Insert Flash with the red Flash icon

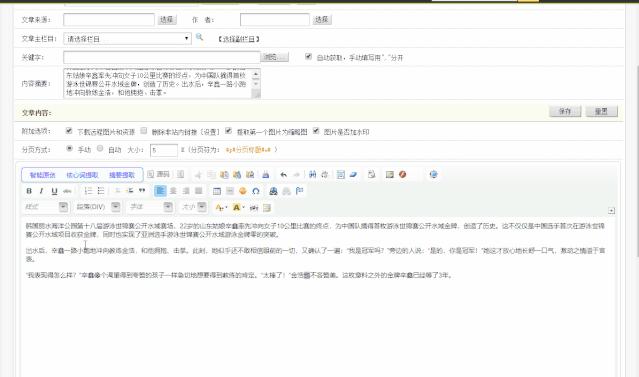click(403, 174)
